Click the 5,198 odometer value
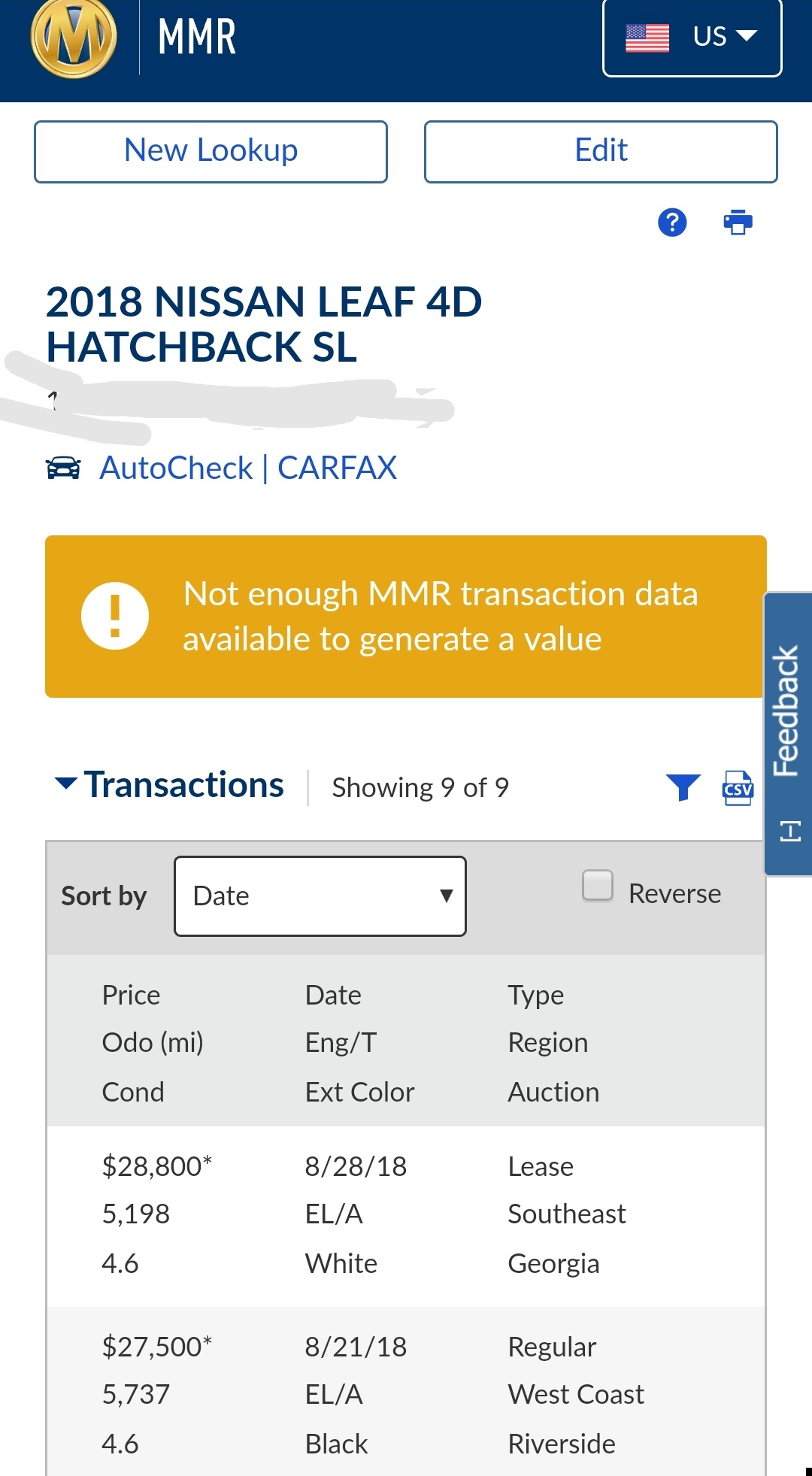812x1476 pixels. coord(136,1214)
